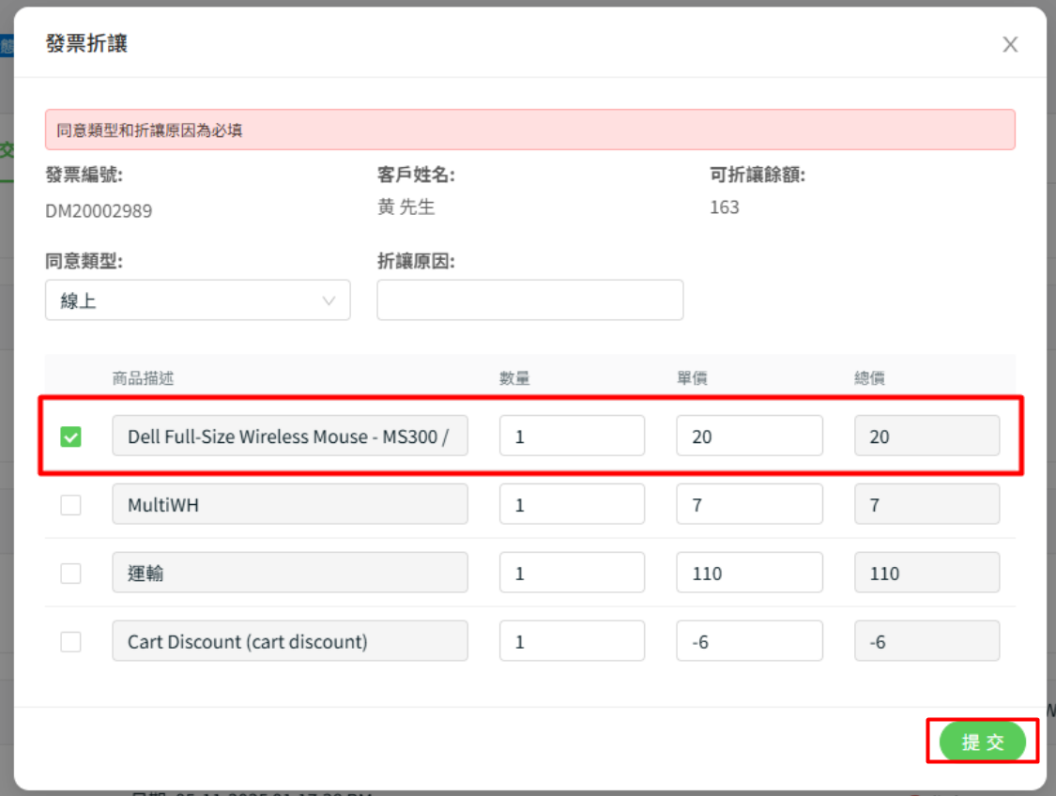The height and width of the screenshot is (796, 1056).
Task: Click unit price field for MultiWH
Action: click(x=749, y=505)
